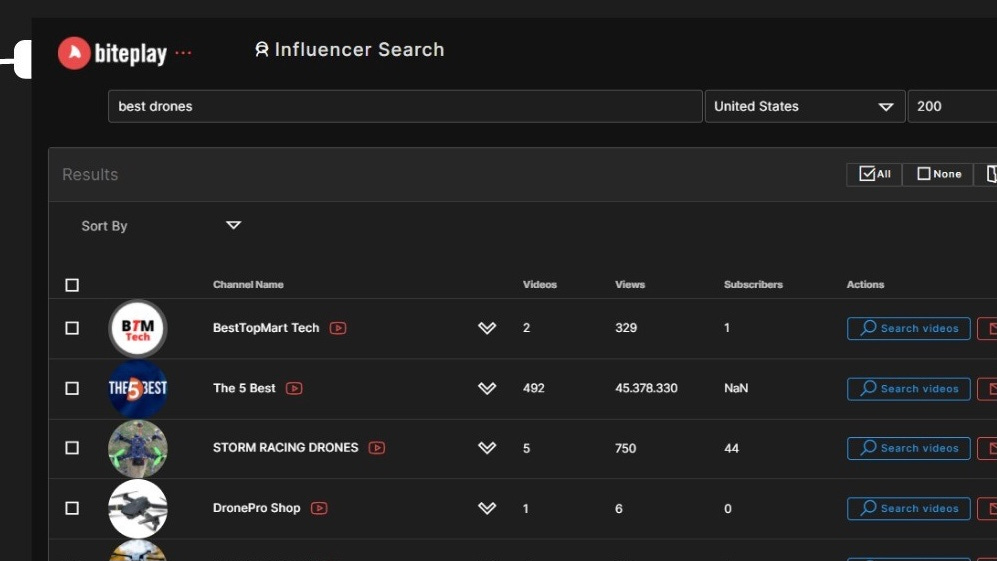Expand The 5 Best row details chevron
This screenshot has width=997, height=561.
click(x=487, y=388)
